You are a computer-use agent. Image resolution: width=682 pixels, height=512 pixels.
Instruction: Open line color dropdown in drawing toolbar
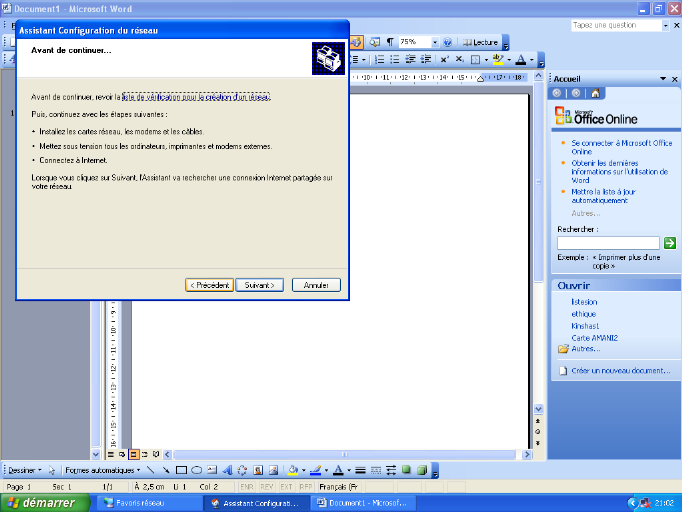coord(326,470)
